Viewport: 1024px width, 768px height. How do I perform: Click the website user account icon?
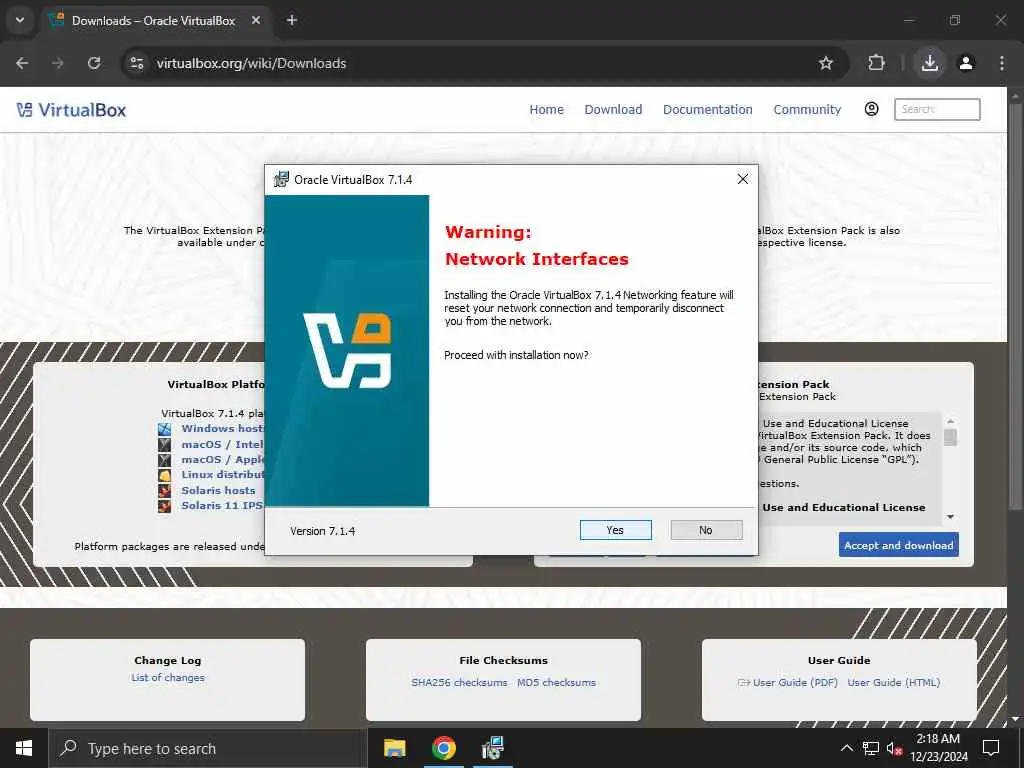(871, 109)
